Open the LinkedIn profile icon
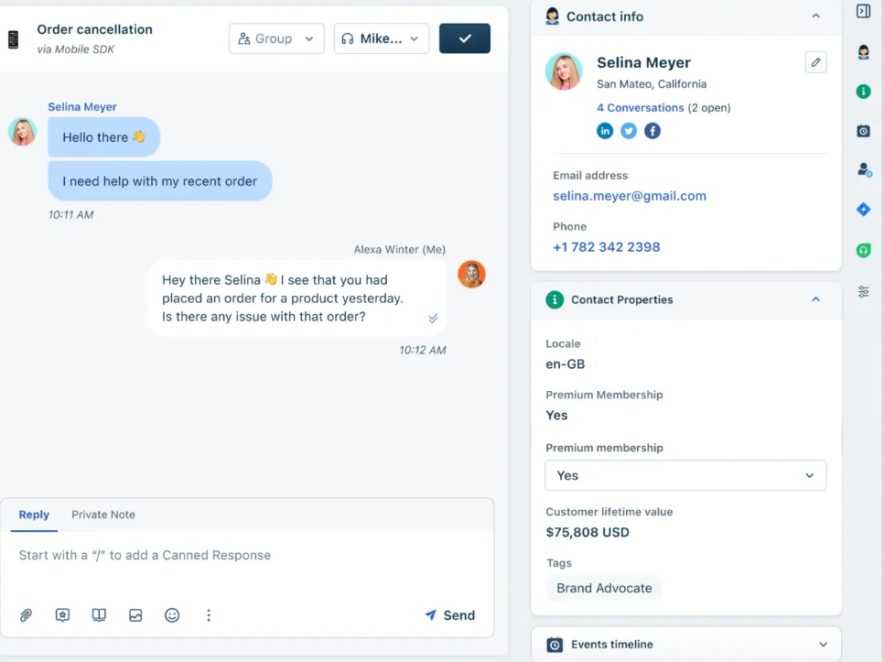The height and width of the screenshot is (662, 884). tap(605, 131)
